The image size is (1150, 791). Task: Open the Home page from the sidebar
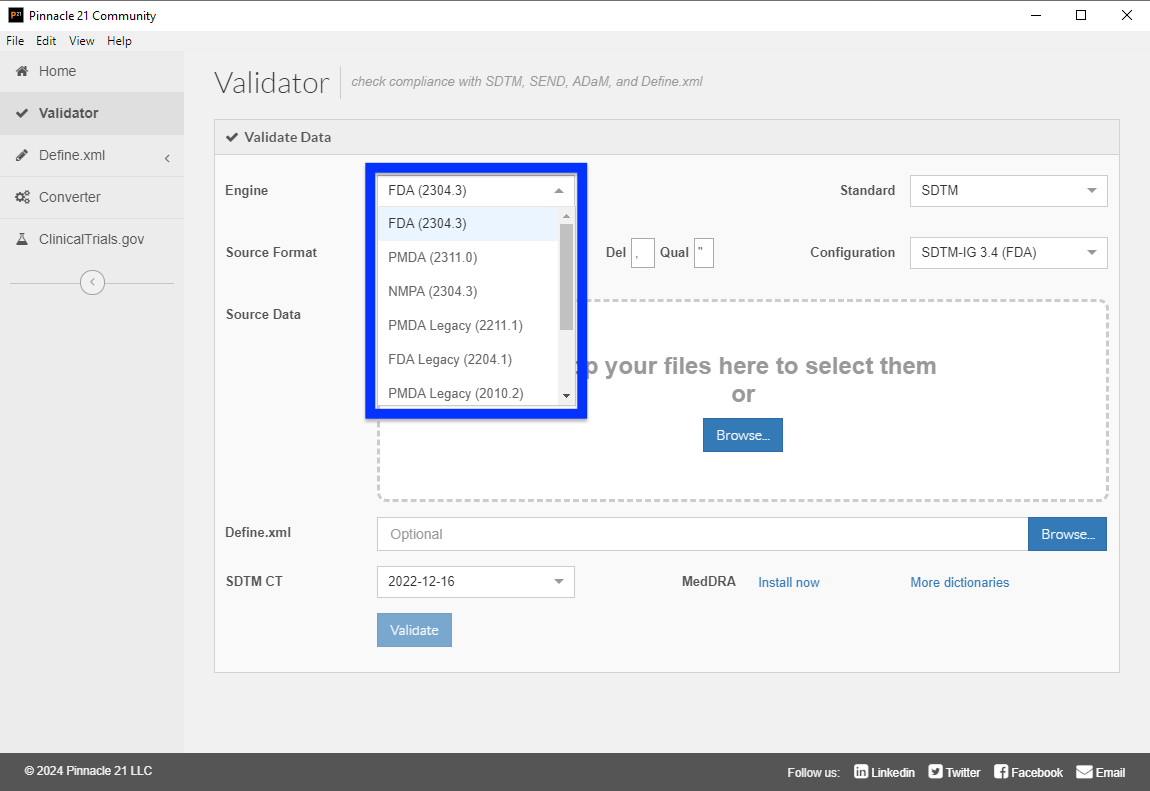pos(92,71)
